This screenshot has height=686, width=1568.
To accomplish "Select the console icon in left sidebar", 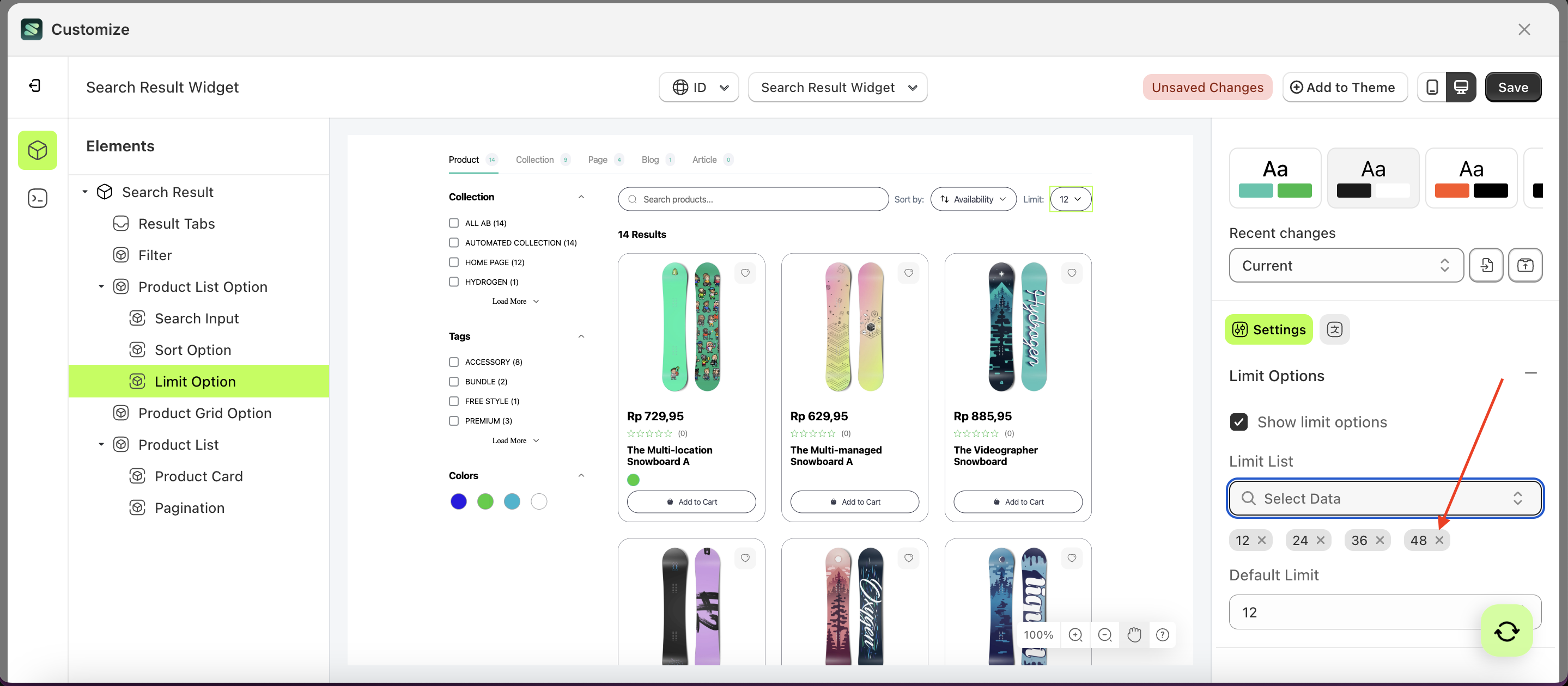I will coord(37,198).
